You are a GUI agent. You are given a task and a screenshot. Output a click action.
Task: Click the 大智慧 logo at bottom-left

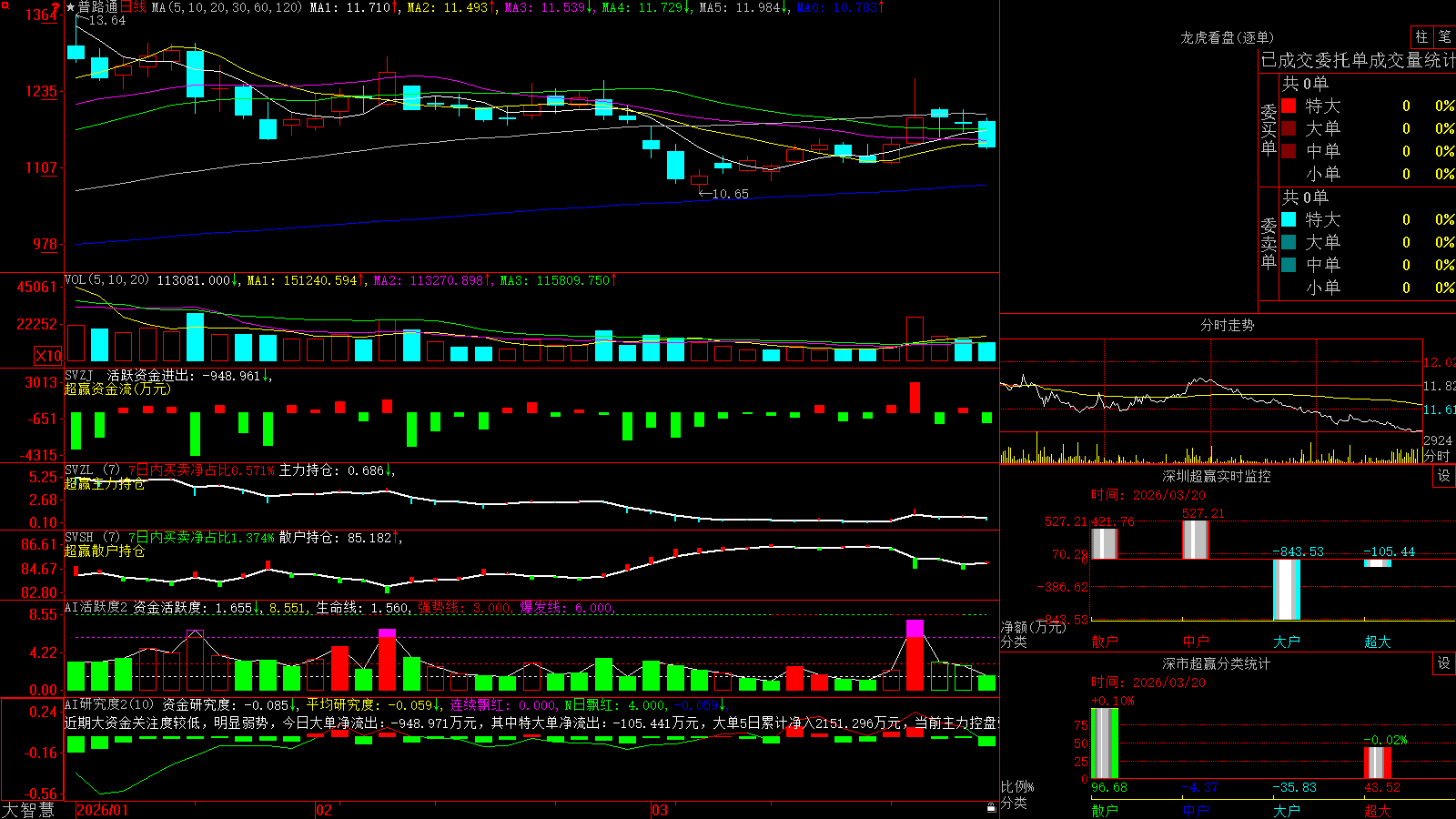click(28, 810)
